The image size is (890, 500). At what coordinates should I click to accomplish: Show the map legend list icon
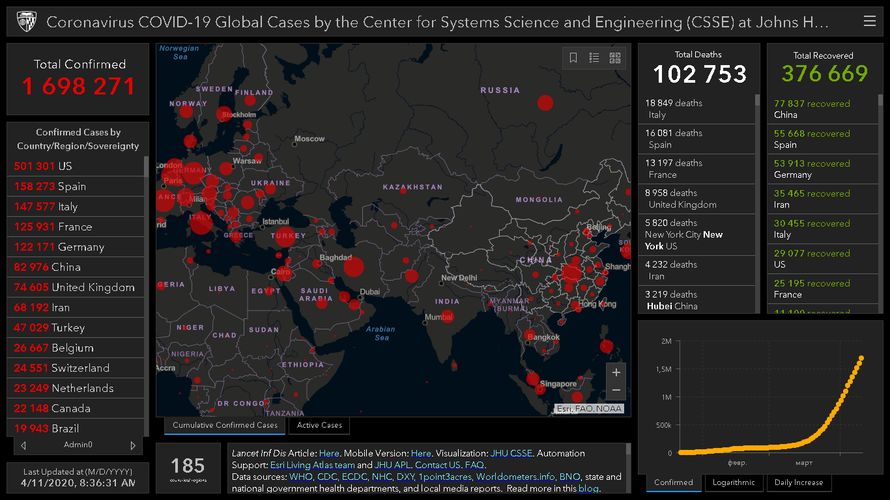point(594,58)
